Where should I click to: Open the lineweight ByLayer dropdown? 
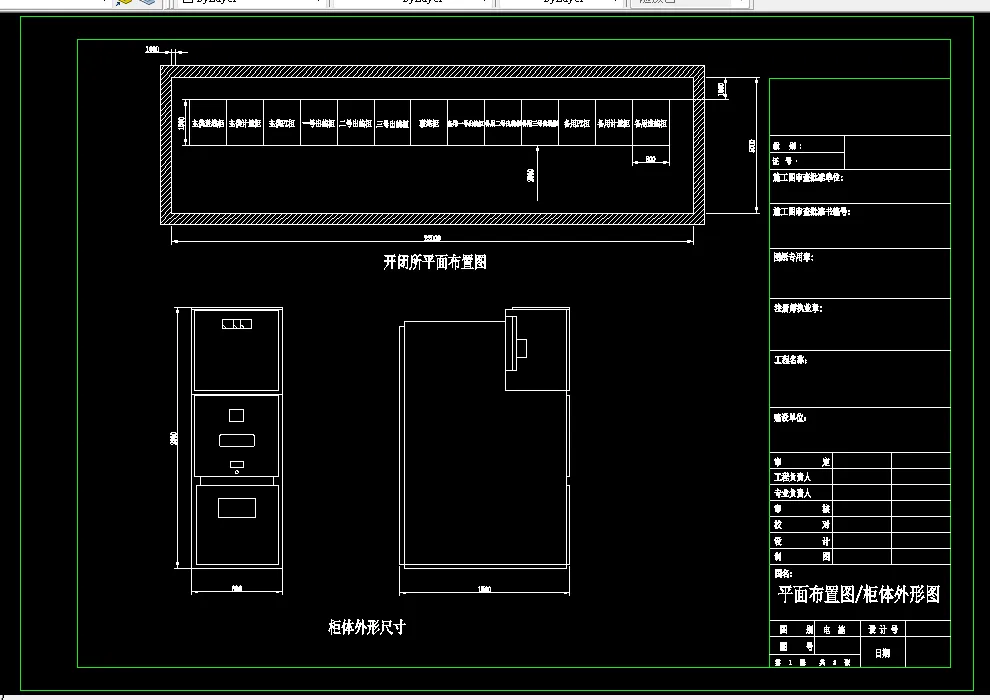[x=617, y=3]
